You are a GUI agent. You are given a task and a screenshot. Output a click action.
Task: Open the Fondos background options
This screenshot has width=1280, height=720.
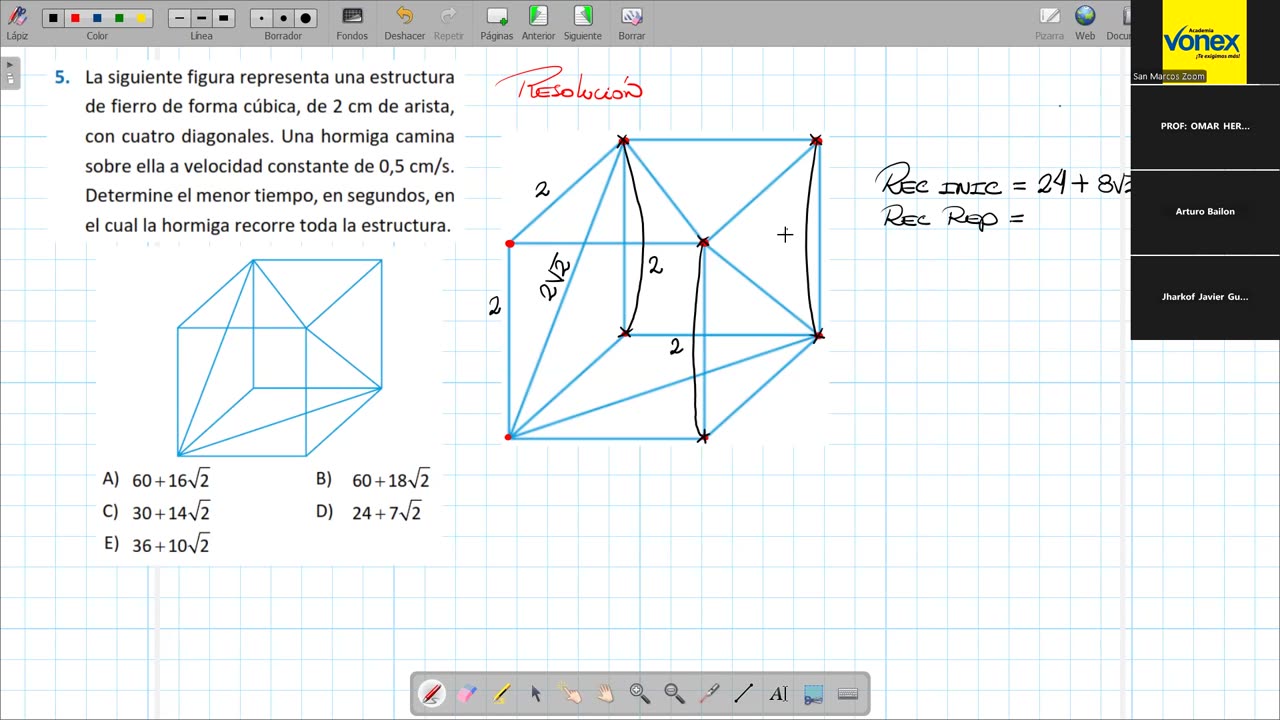tap(352, 22)
